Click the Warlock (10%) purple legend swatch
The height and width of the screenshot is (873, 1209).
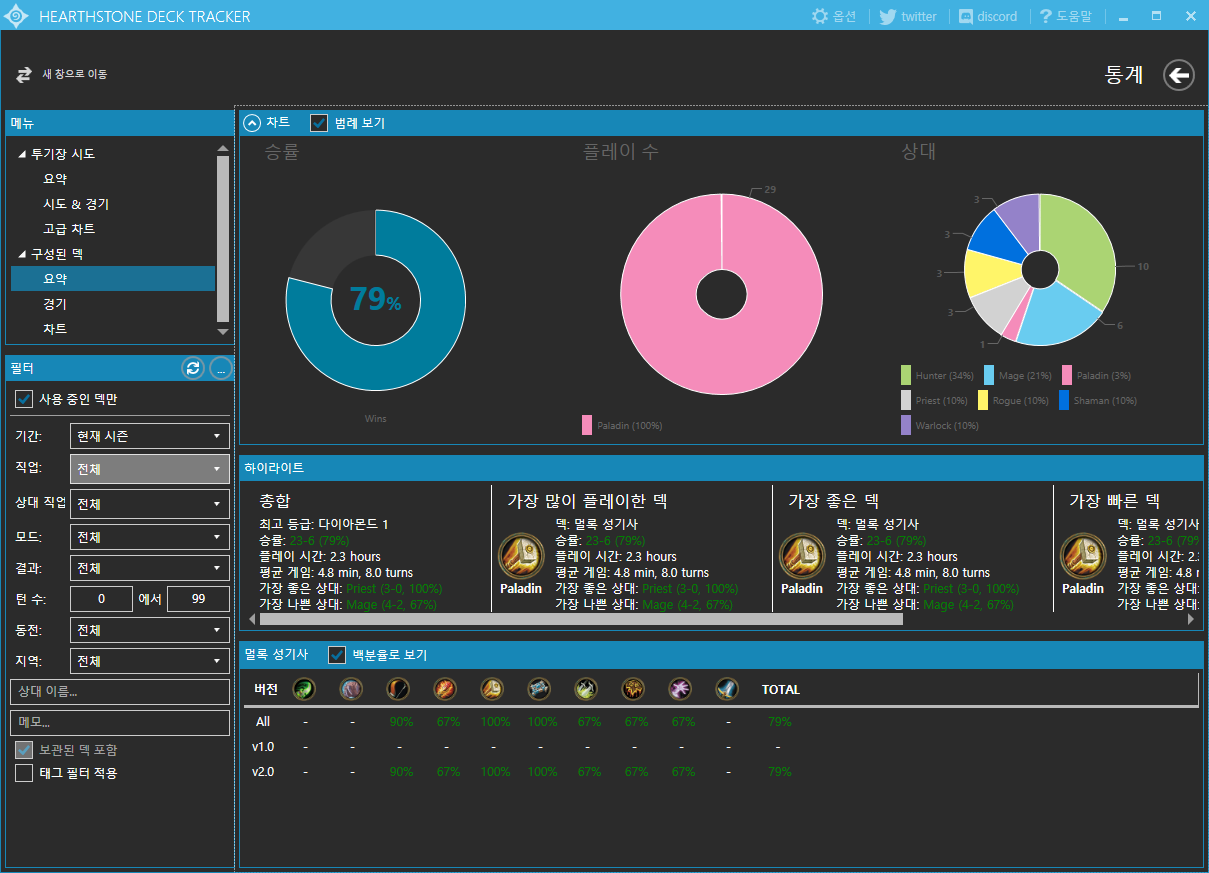[906, 425]
